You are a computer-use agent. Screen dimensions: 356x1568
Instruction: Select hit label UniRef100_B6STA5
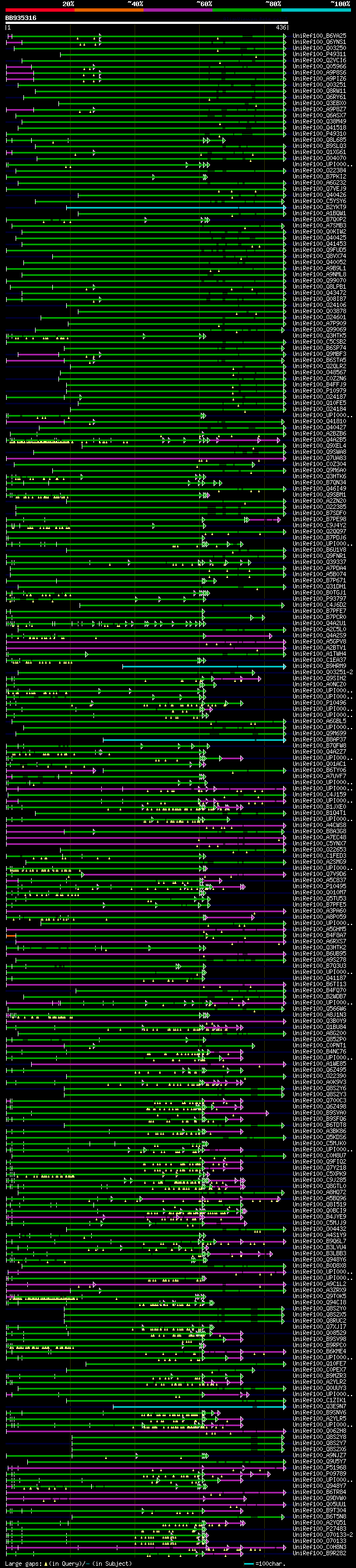[x=319, y=360]
